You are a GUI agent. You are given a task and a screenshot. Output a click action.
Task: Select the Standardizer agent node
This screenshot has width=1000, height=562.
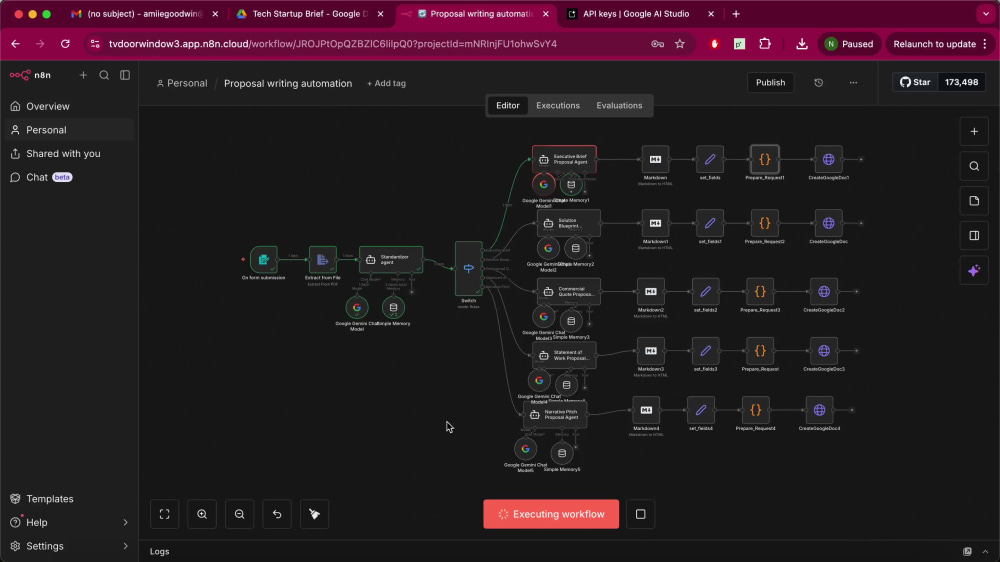pyautogui.click(x=391, y=260)
